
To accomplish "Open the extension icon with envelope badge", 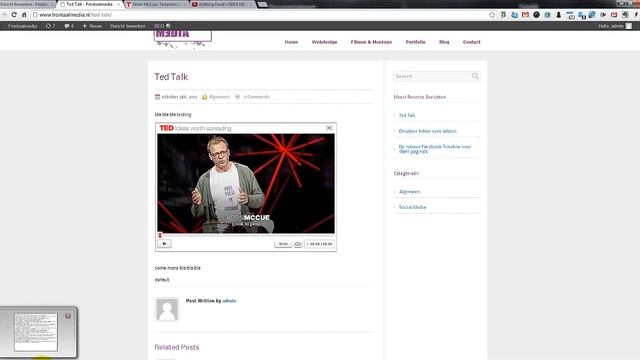I will (570, 15).
